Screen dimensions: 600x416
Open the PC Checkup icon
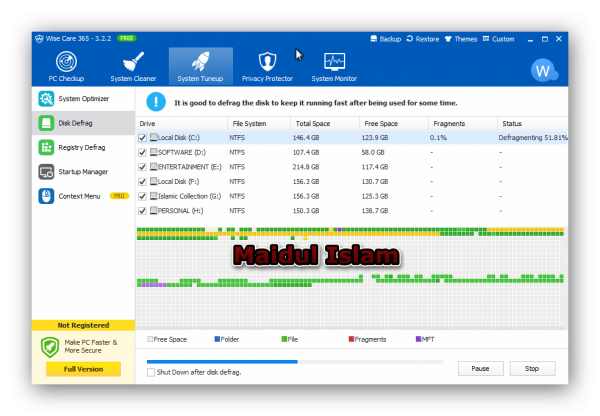coord(67,62)
